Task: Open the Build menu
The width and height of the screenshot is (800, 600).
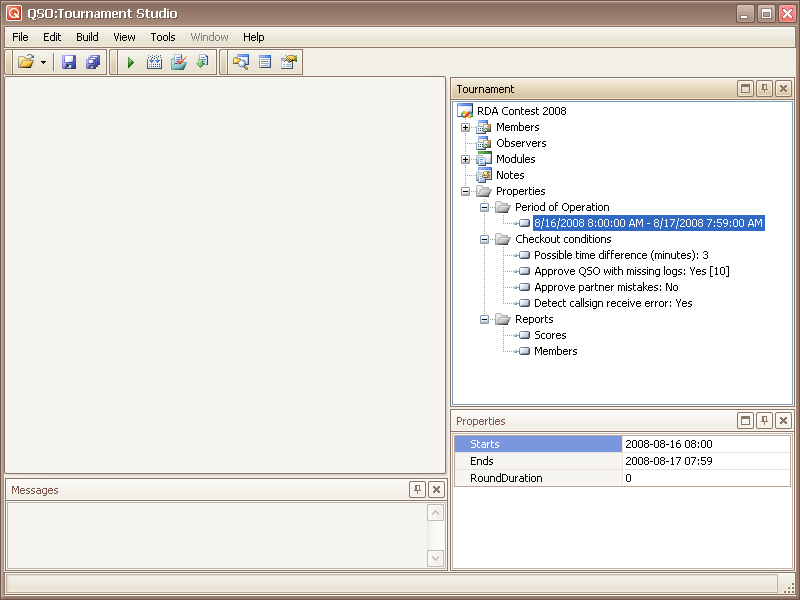Action: click(87, 37)
